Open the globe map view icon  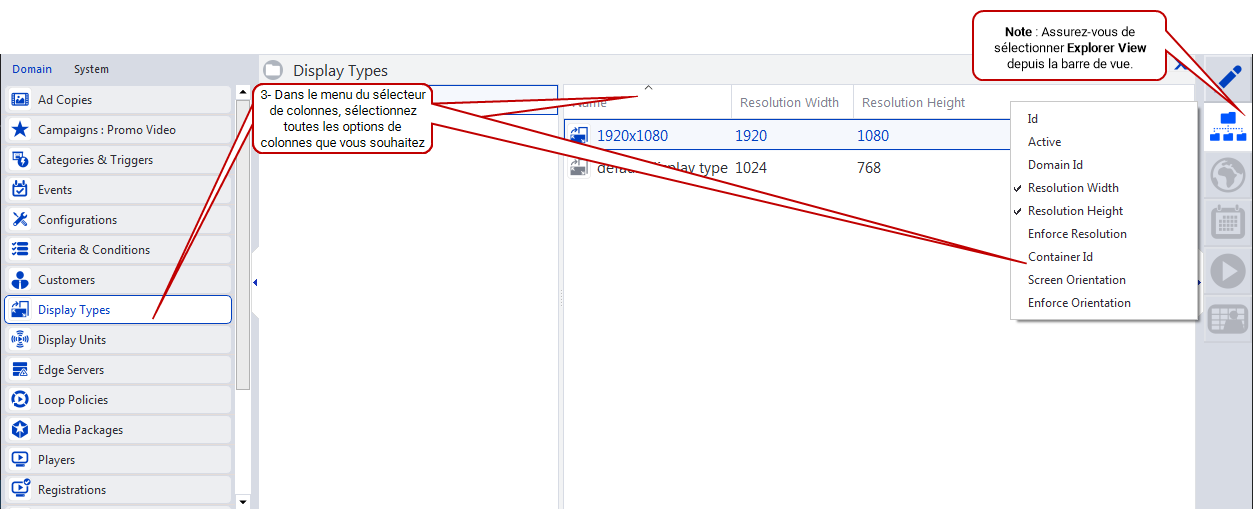(x=1227, y=176)
